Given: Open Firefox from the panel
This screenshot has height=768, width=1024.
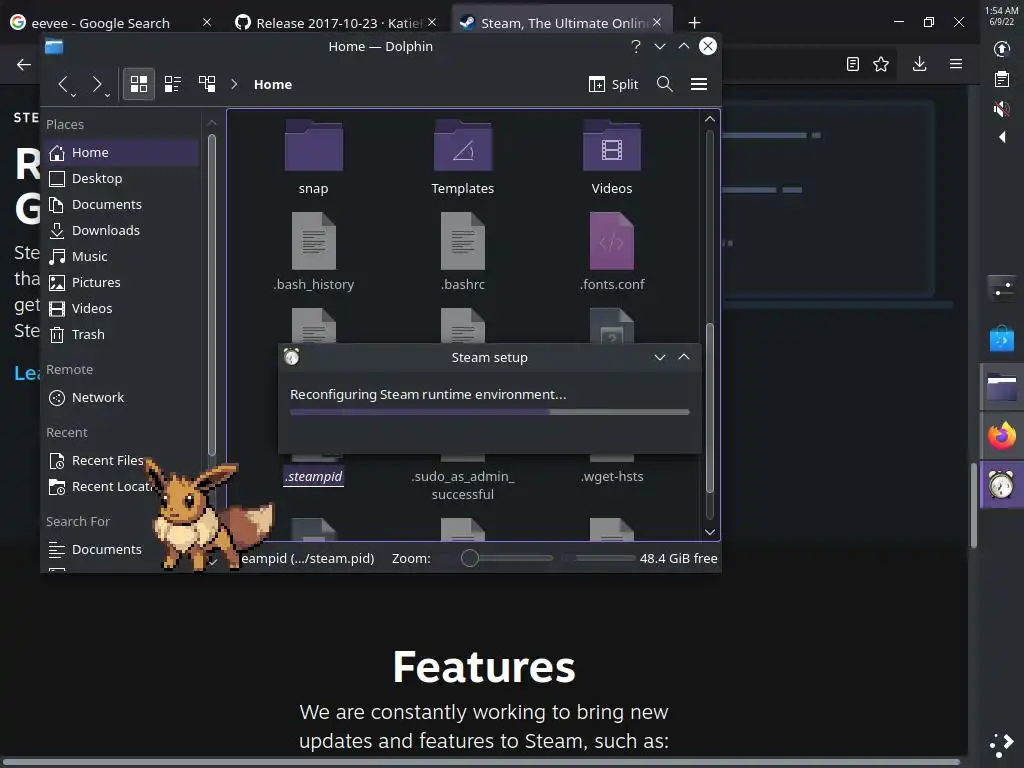Looking at the screenshot, I should pos(1002,436).
